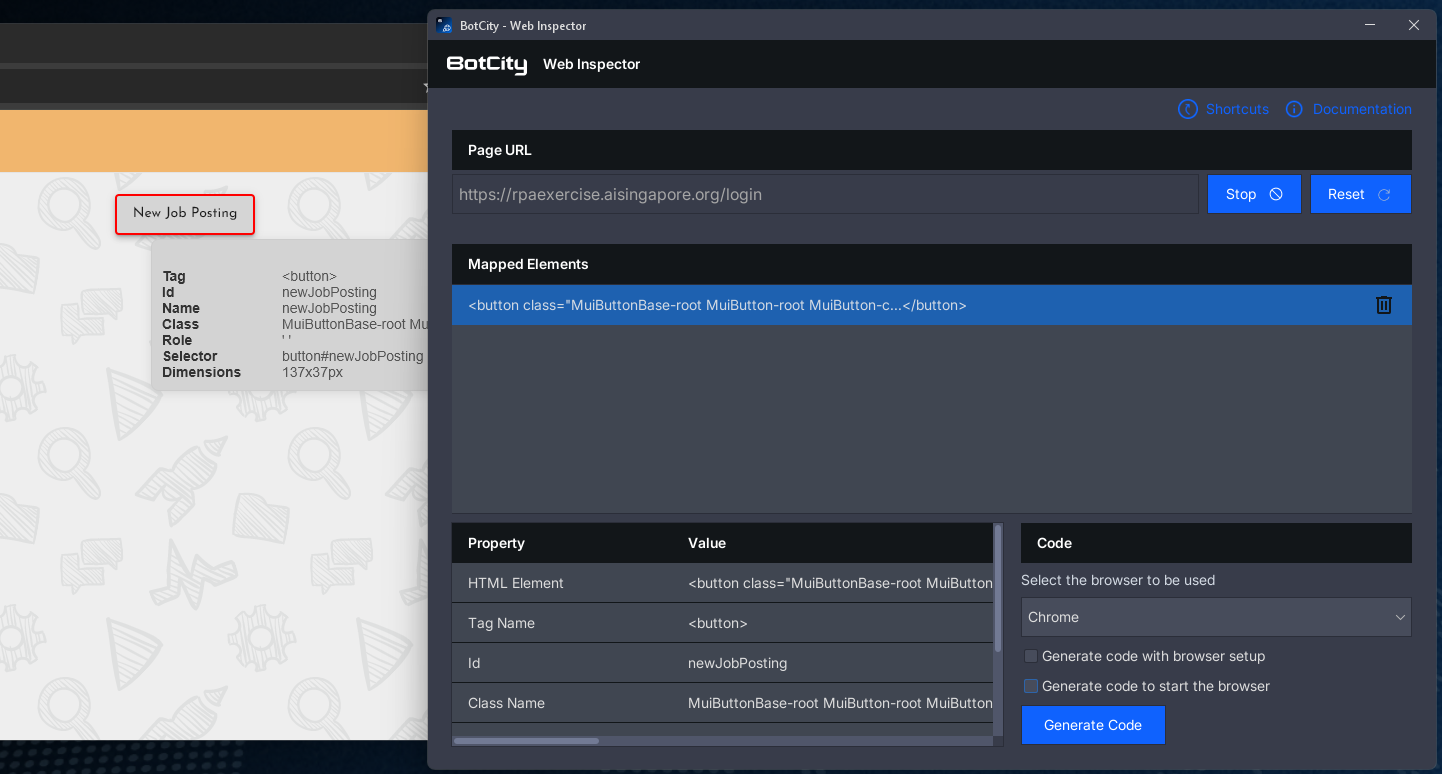Select the mapped button element row
Image resolution: width=1442 pixels, height=774 pixels.
coord(900,305)
